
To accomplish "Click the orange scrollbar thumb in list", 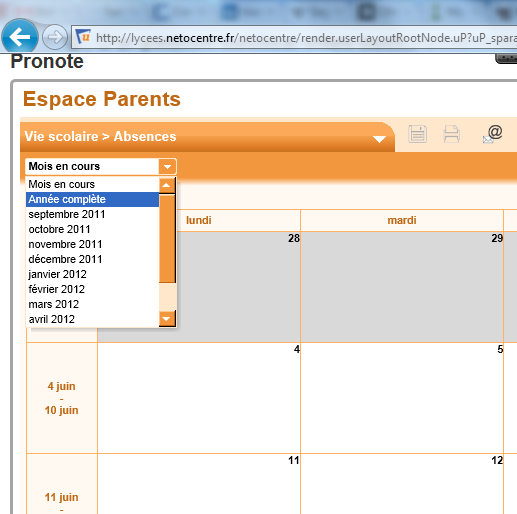I will 167,239.
